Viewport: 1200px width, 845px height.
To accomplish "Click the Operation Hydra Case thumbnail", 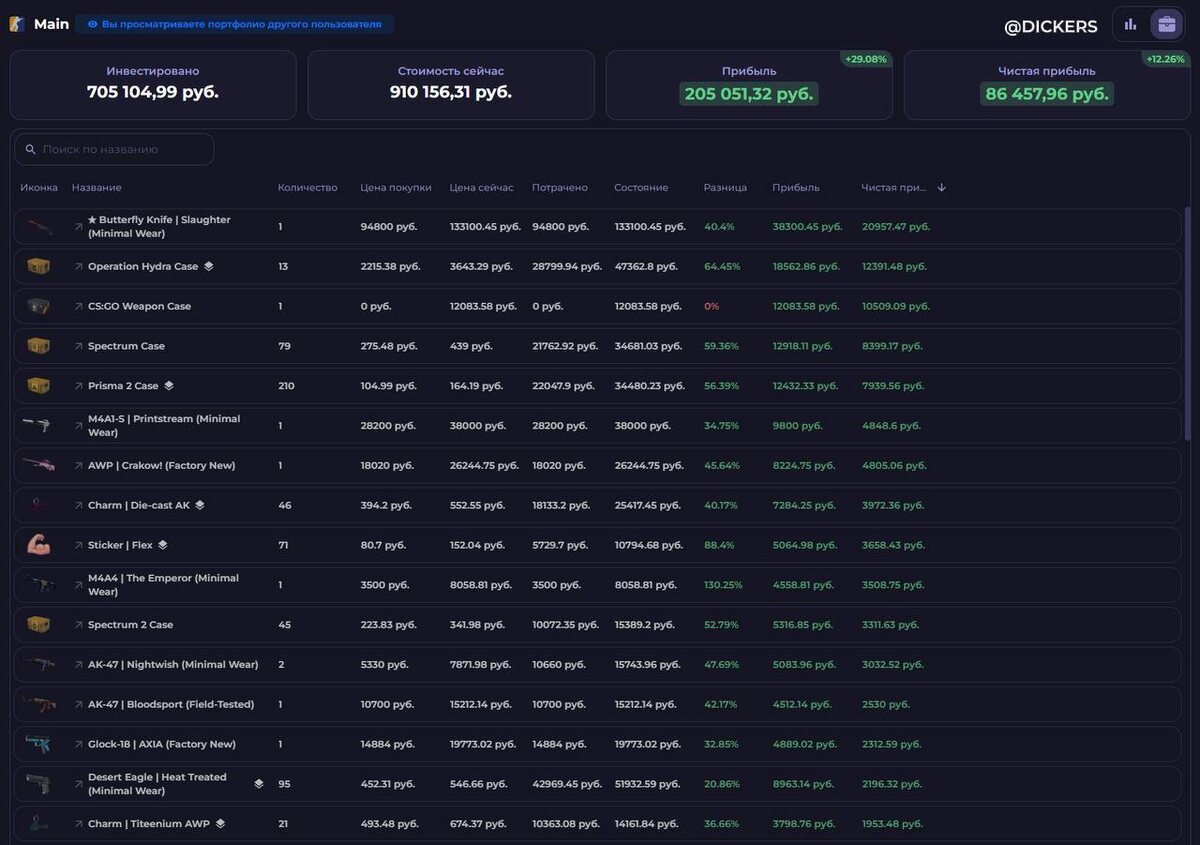I will [x=39, y=266].
